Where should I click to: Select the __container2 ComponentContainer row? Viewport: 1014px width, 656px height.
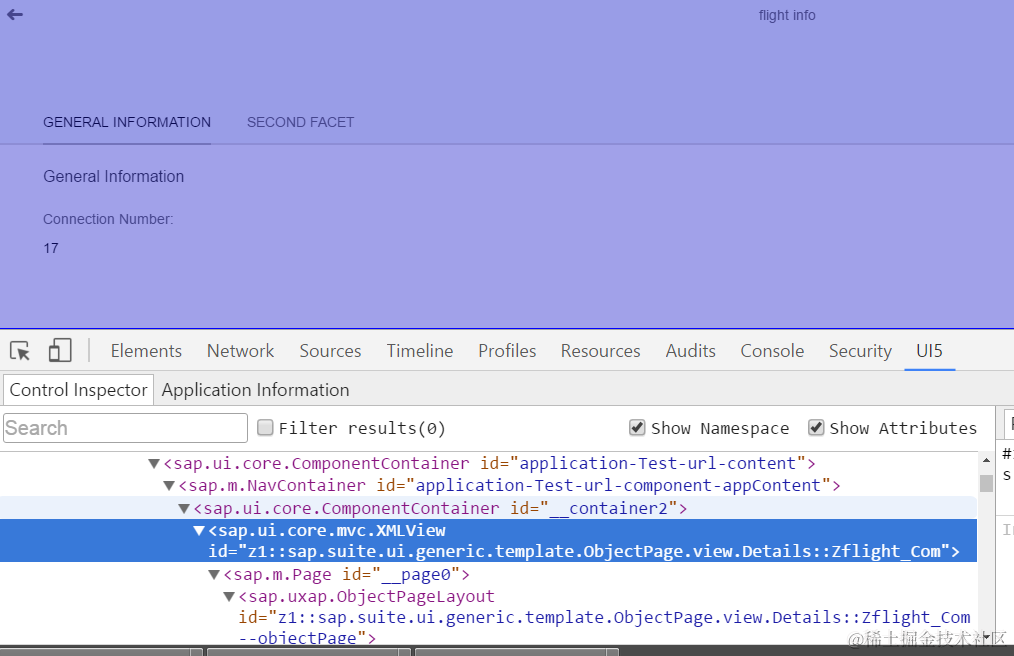tap(488, 508)
